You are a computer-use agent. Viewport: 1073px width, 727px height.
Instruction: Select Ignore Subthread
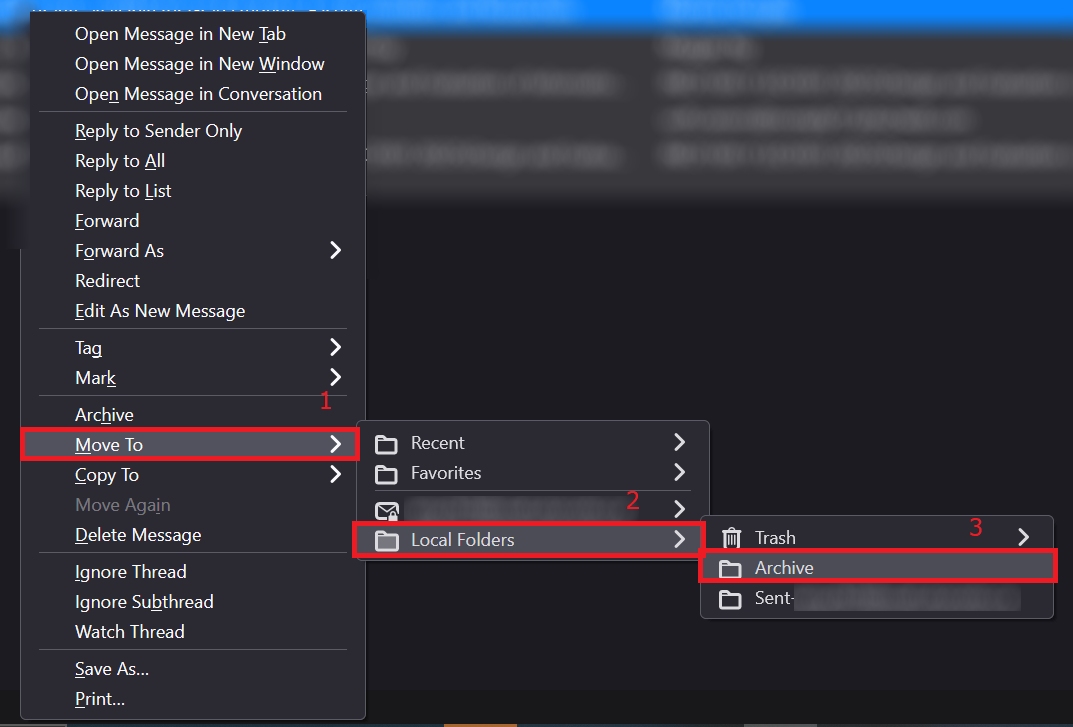point(193,602)
